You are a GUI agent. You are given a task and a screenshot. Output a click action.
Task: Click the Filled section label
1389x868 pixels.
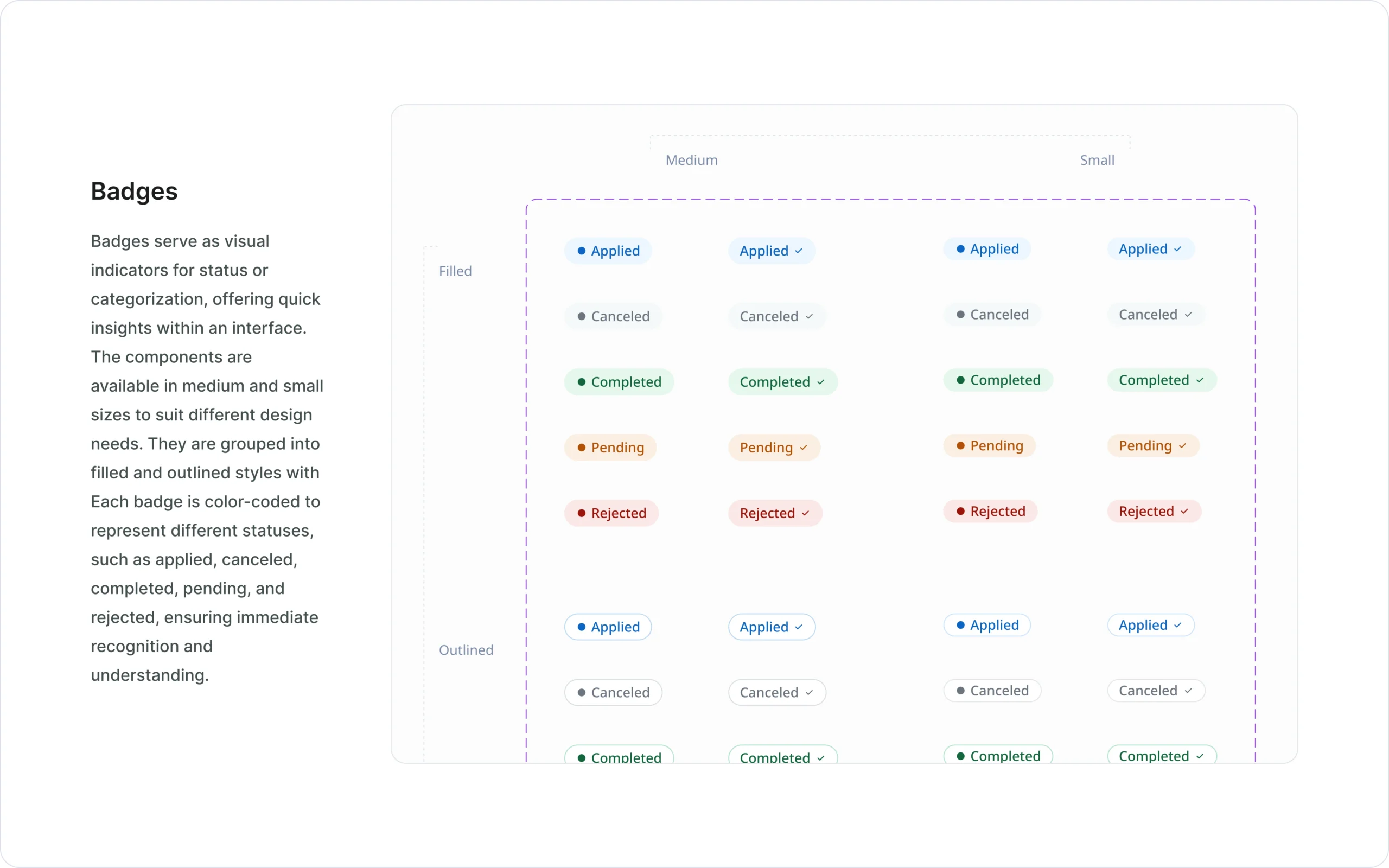(x=455, y=271)
